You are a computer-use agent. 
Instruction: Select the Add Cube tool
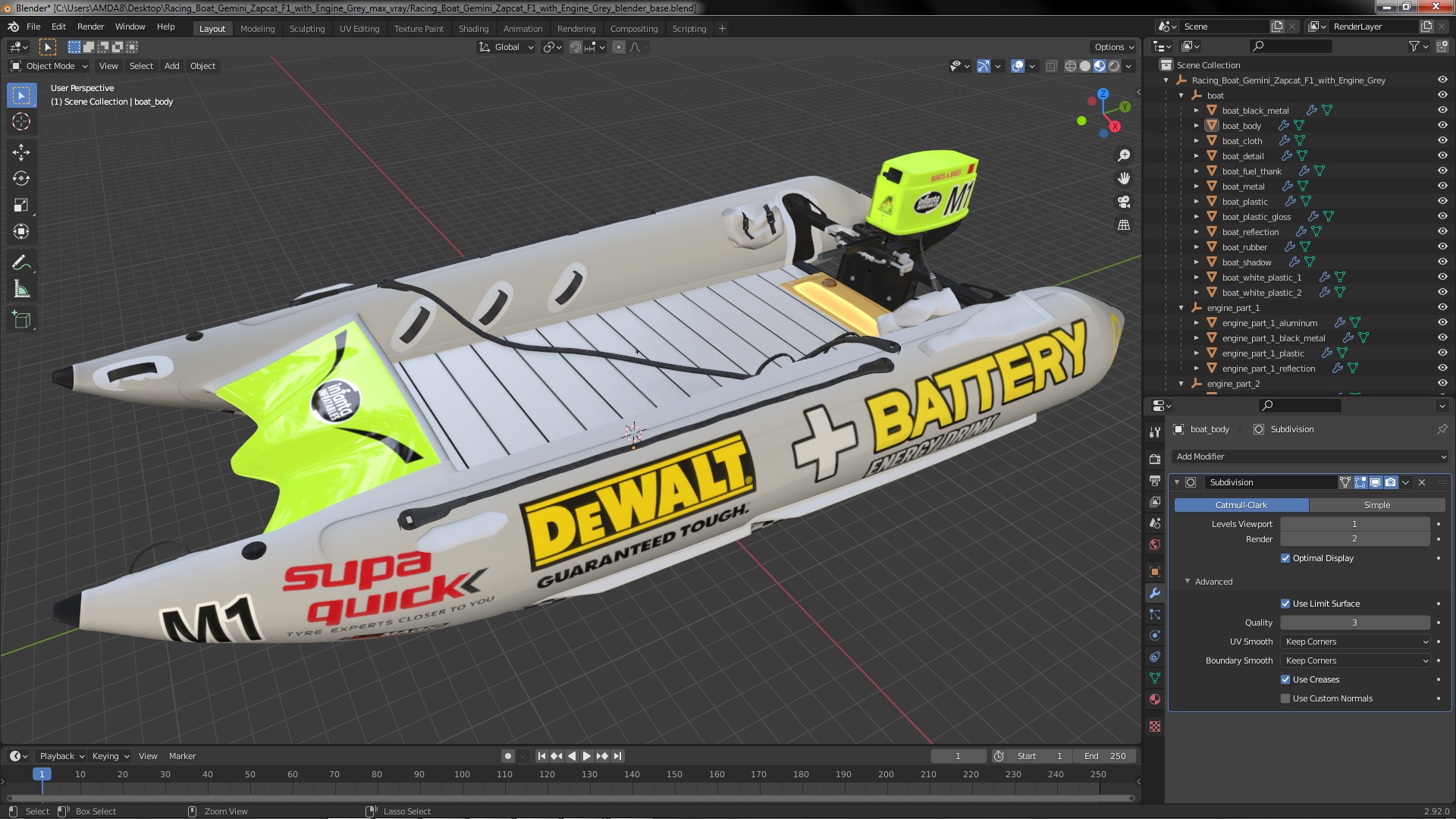pyautogui.click(x=21, y=320)
